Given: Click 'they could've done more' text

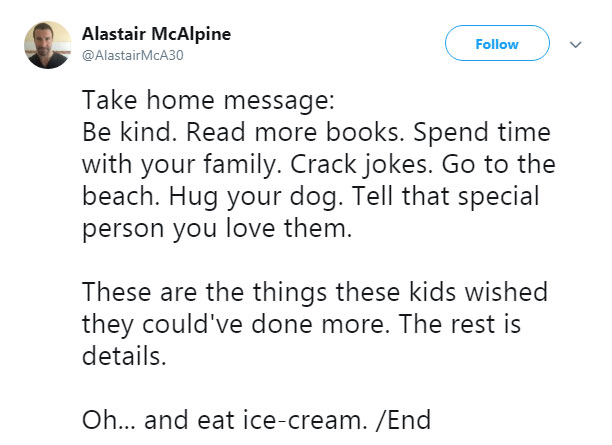Looking at the screenshot, I should pyautogui.click(x=233, y=325).
